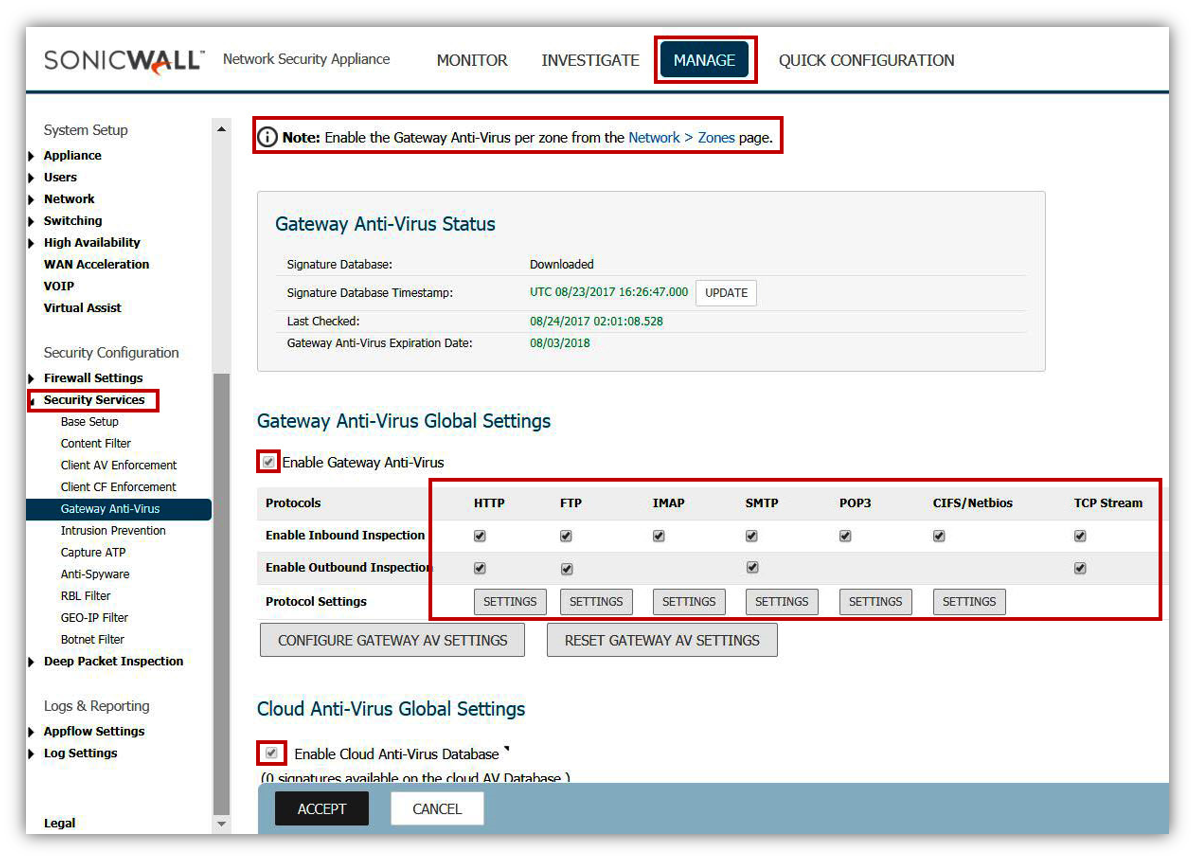Select Gateway Anti-Virus in sidebar
This screenshot has height=857, width=1202.
click(119, 509)
